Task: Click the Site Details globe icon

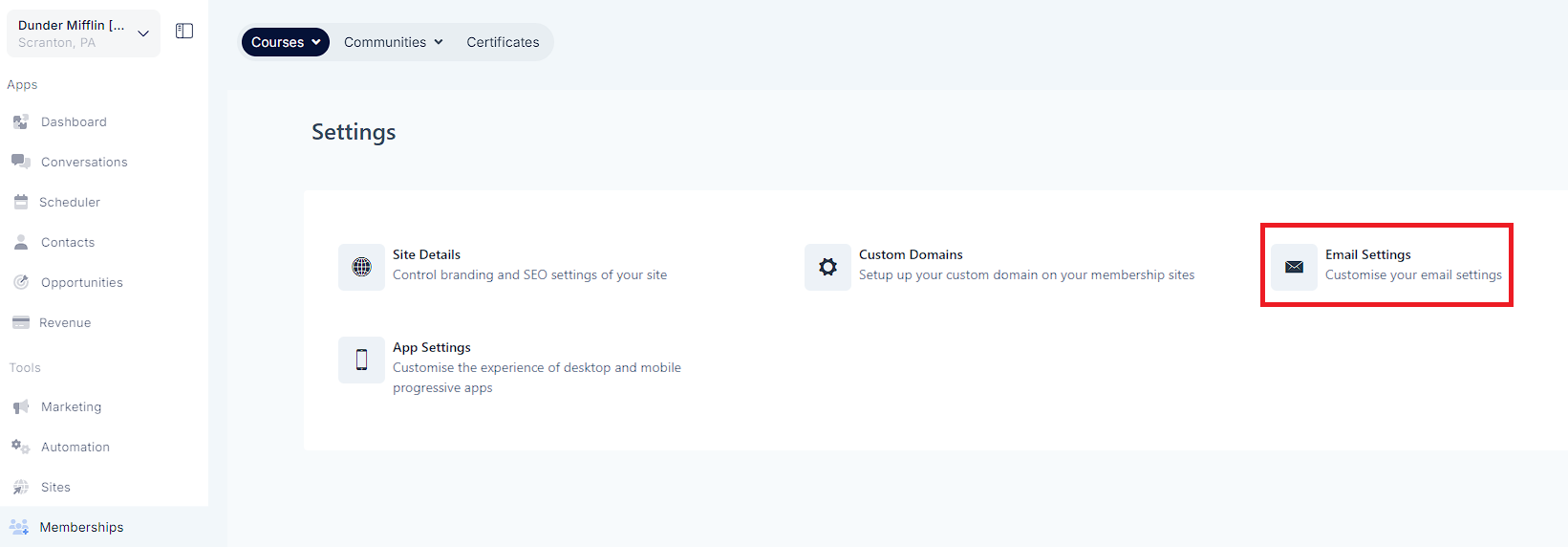Action: coord(361,267)
